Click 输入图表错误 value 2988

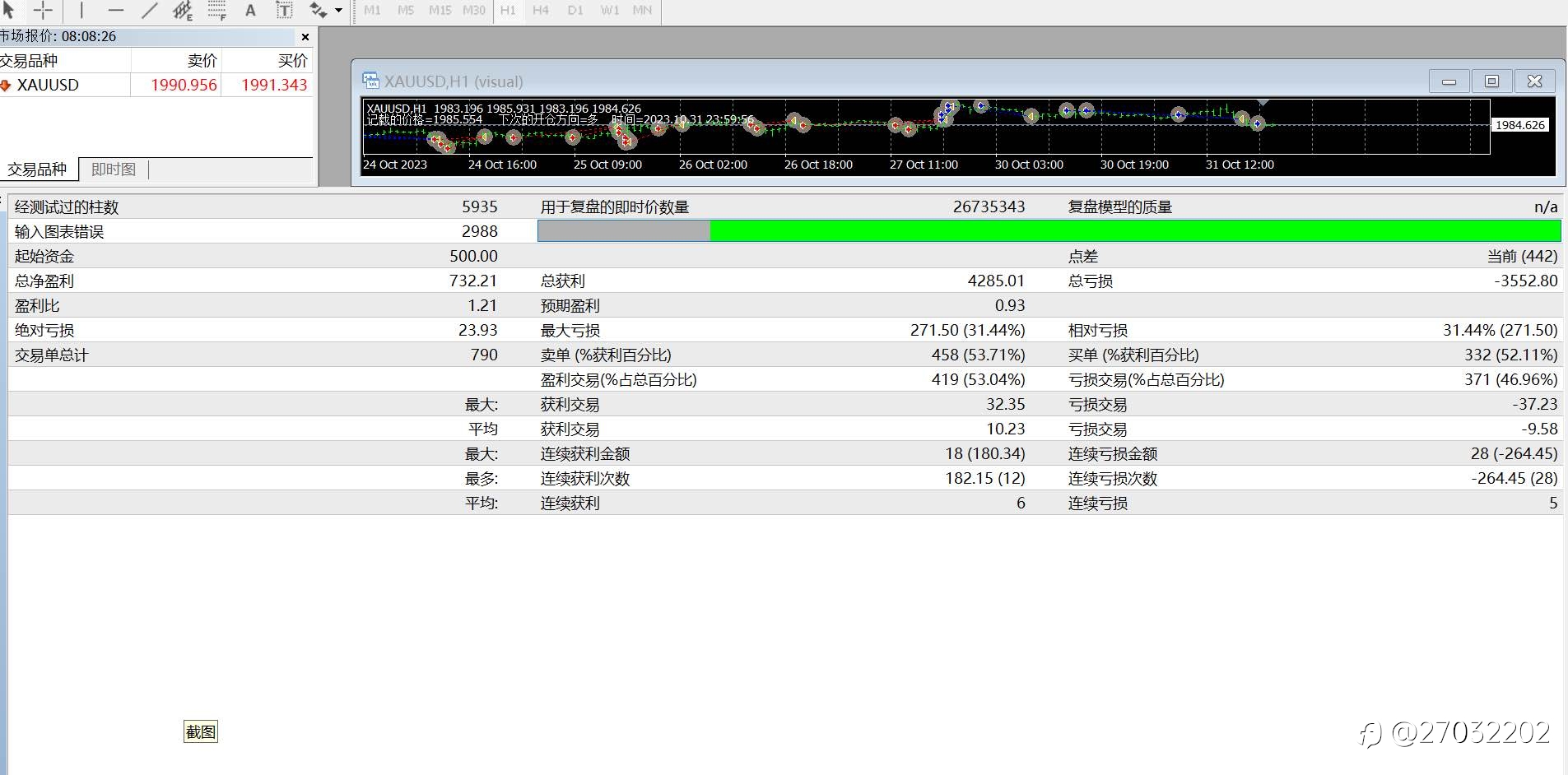[480, 231]
